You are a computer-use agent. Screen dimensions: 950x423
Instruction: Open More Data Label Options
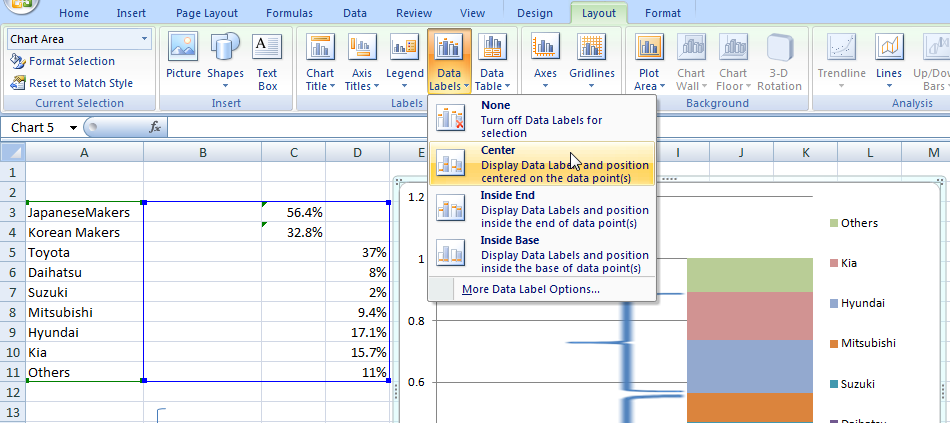point(531,289)
